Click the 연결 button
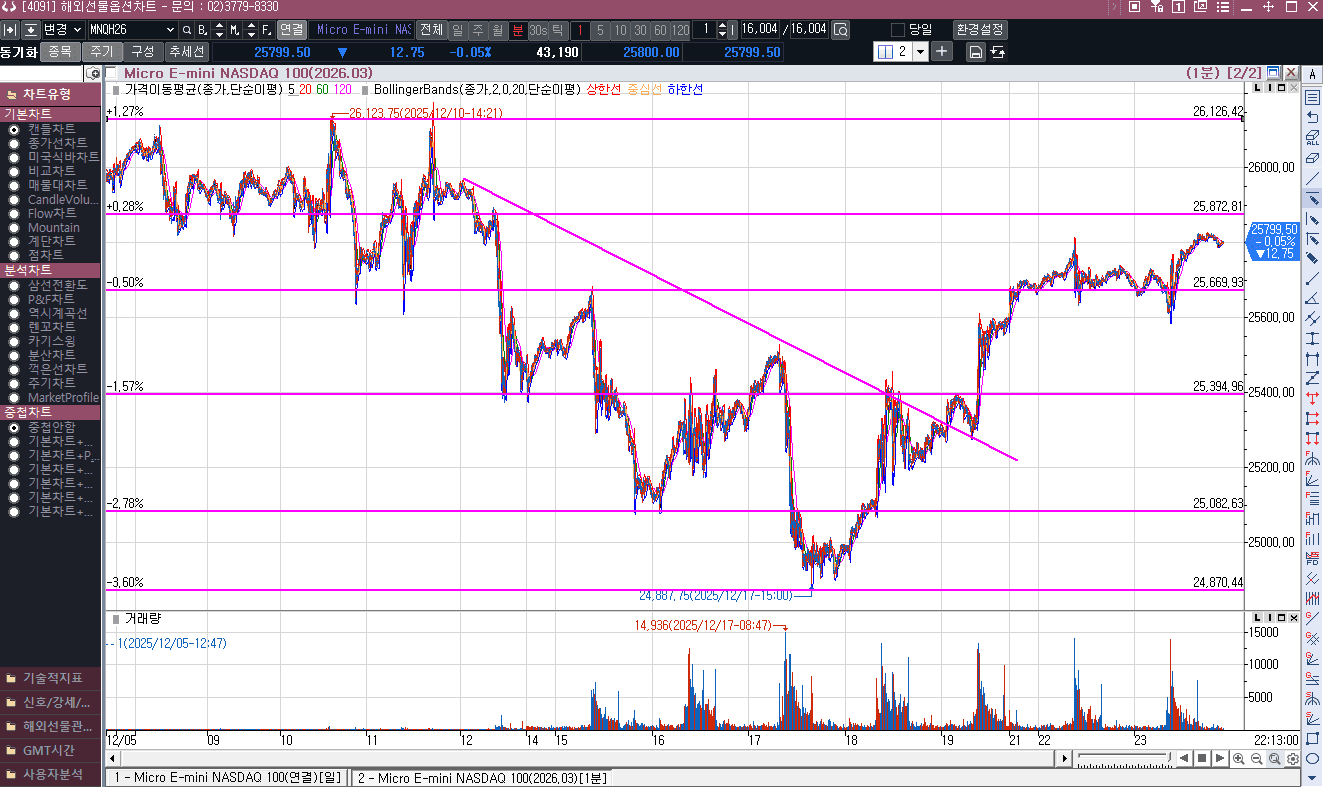This screenshot has width=1323, height=787. (x=291, y=30)
